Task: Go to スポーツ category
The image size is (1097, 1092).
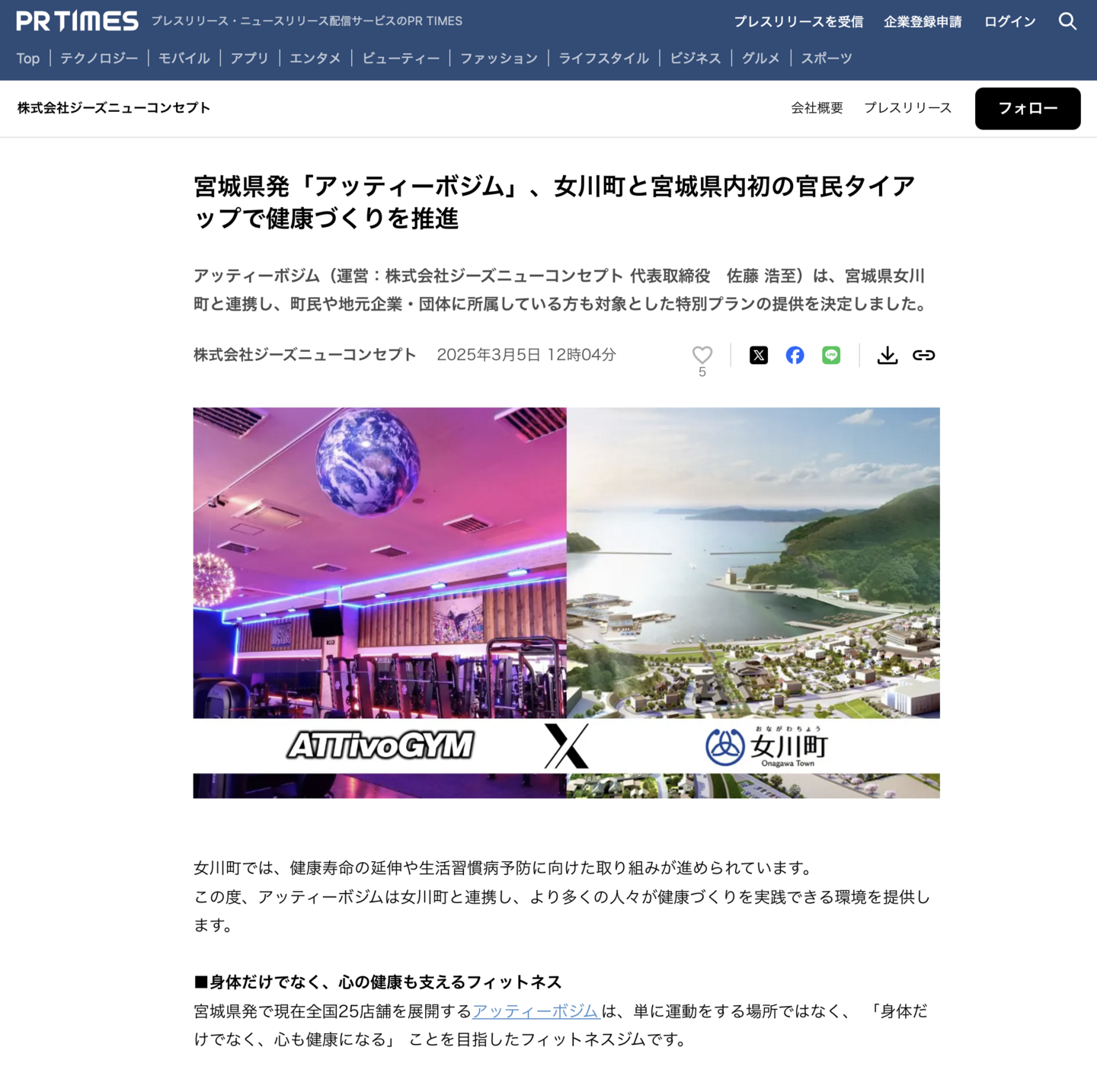Action: click(x=826, y=58)
